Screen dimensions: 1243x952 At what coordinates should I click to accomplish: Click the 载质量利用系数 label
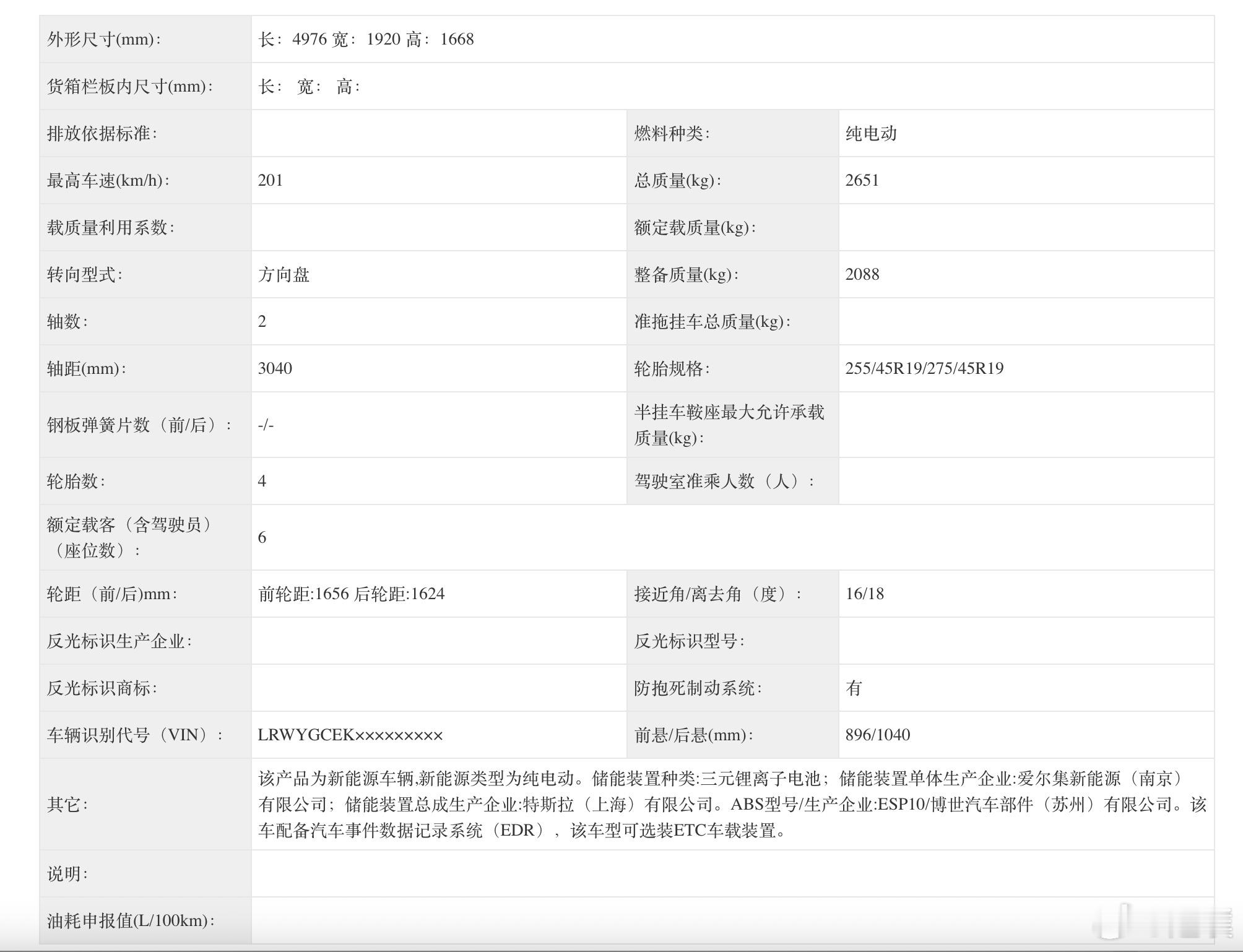pos(111,228)
